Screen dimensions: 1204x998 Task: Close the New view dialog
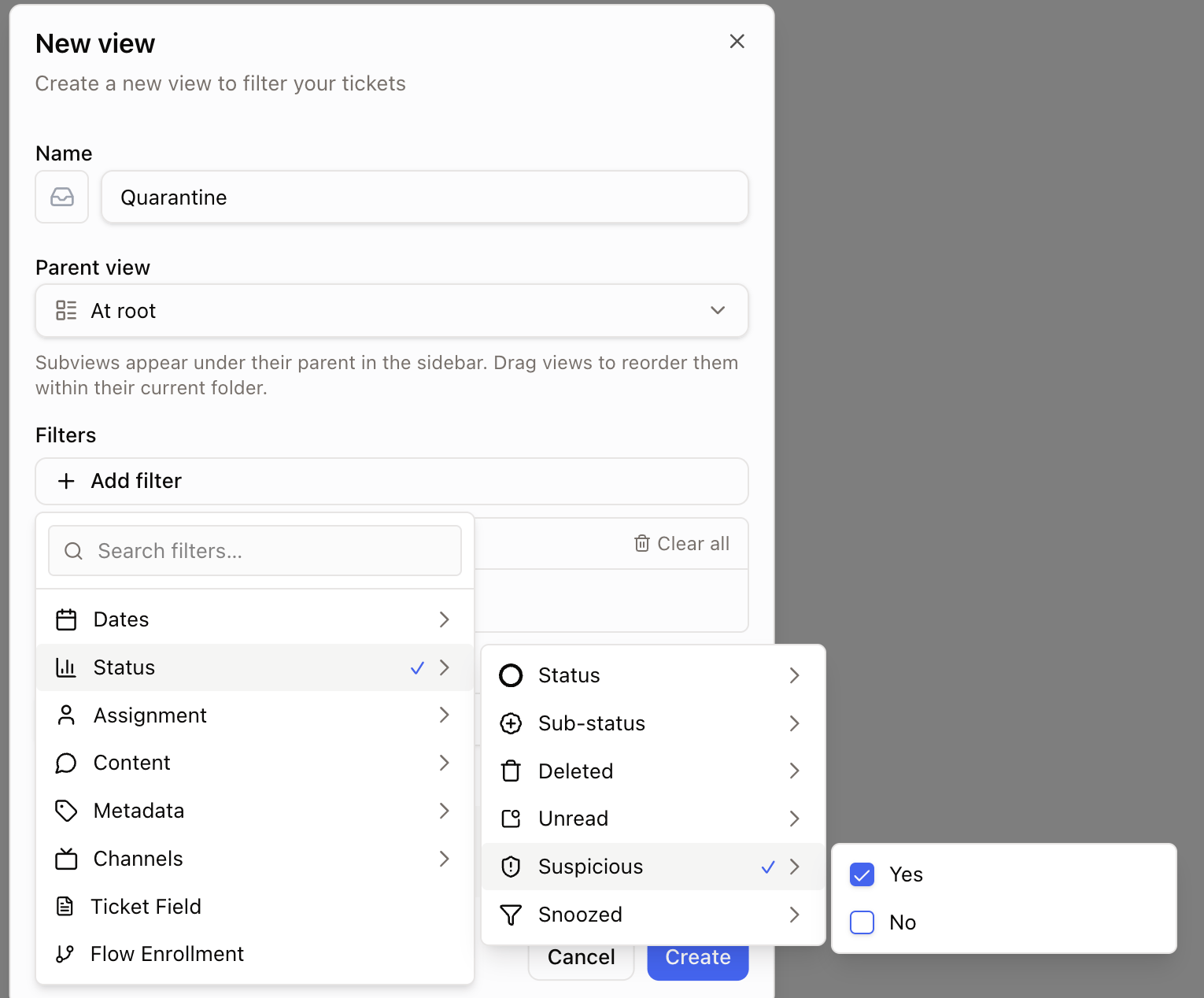point(737,41)
